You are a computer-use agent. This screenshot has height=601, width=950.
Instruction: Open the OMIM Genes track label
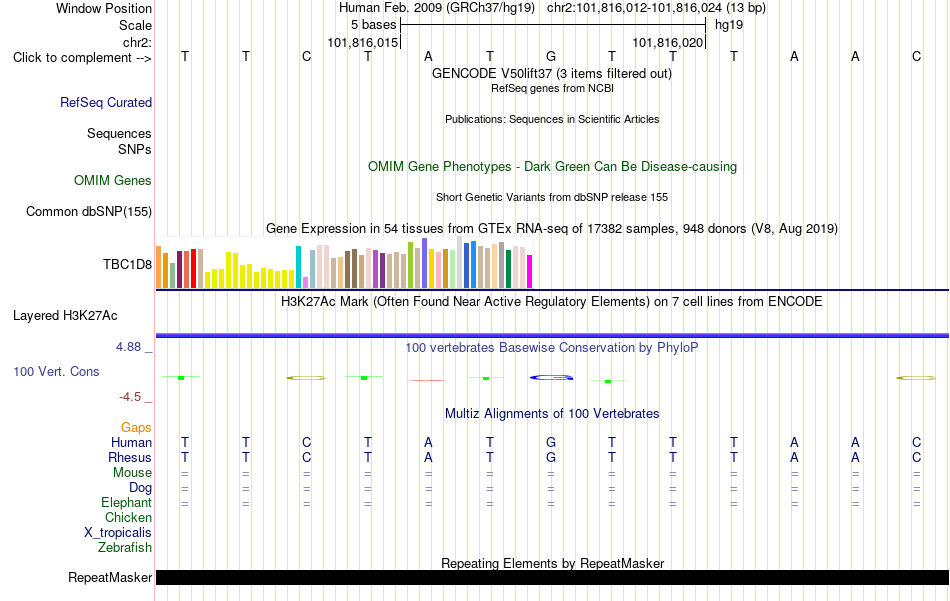click(113, 181)
